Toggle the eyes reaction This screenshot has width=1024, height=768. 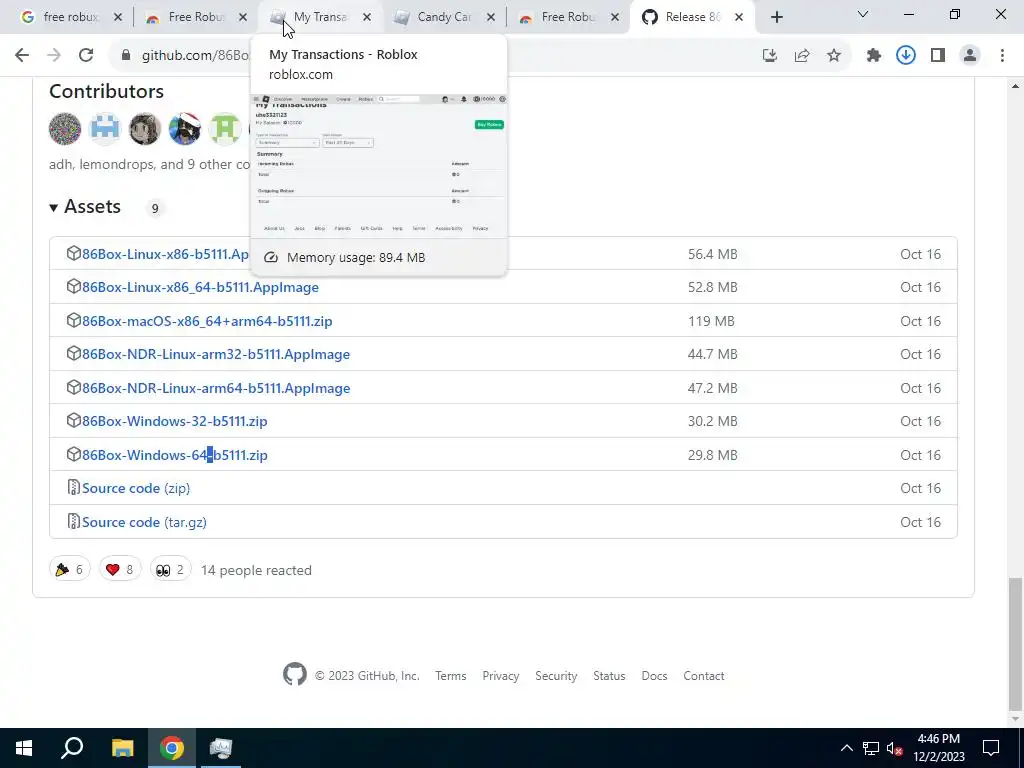pyautogui.click(x=170, y=569)
